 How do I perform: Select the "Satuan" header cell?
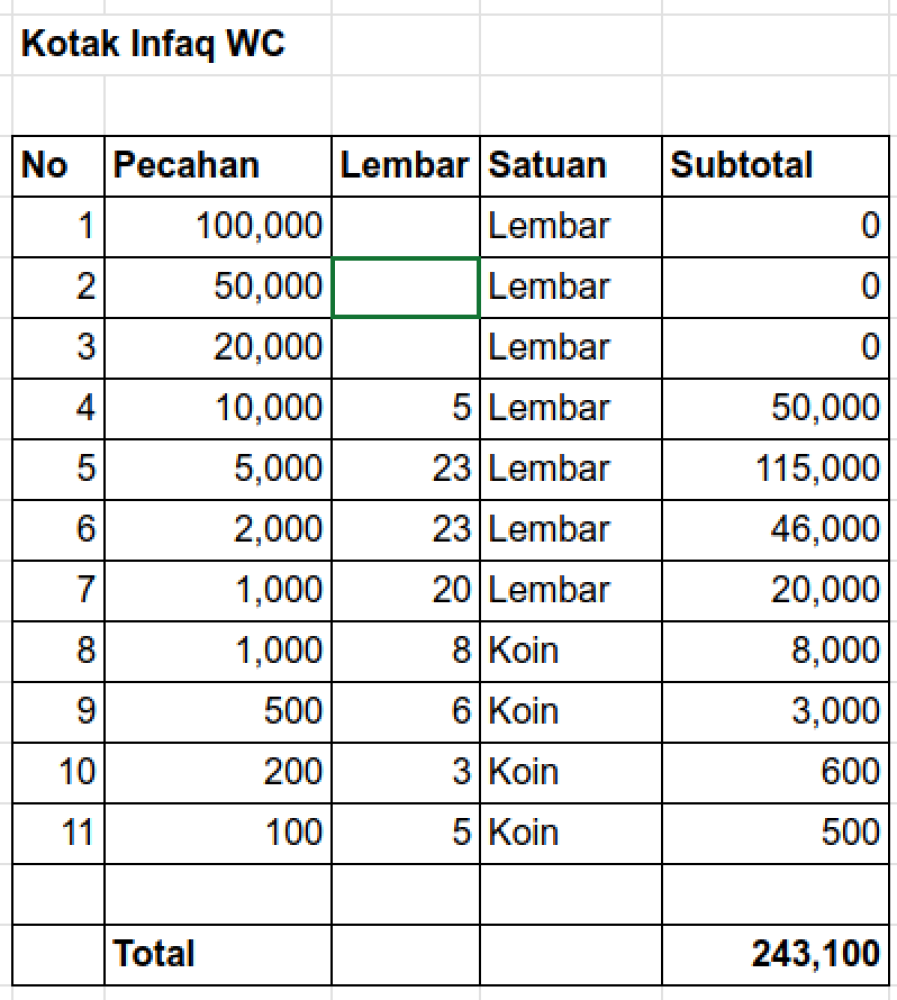click(570, 166)
